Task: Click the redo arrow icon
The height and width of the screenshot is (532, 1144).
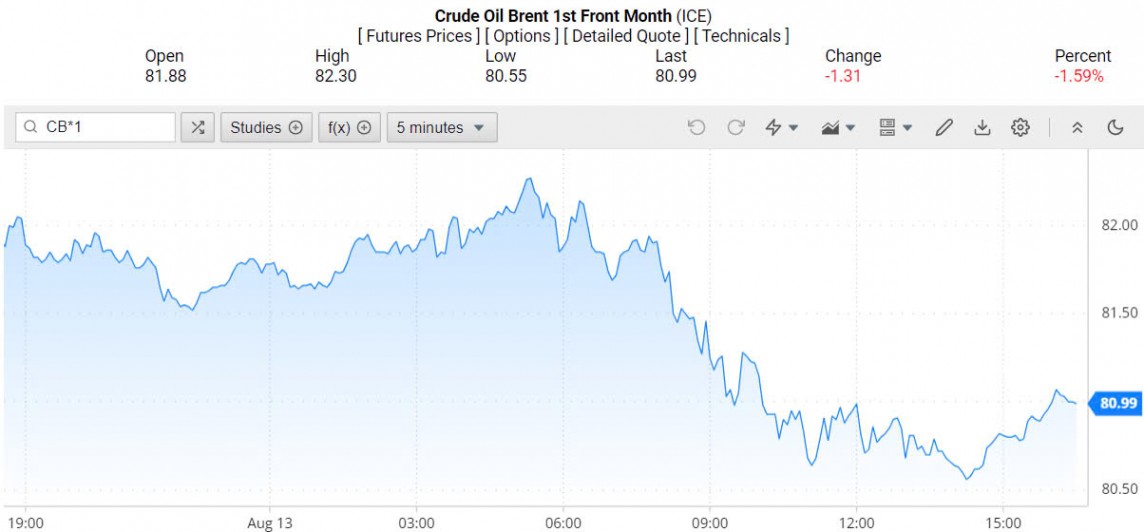Action: tap(736, 127)
